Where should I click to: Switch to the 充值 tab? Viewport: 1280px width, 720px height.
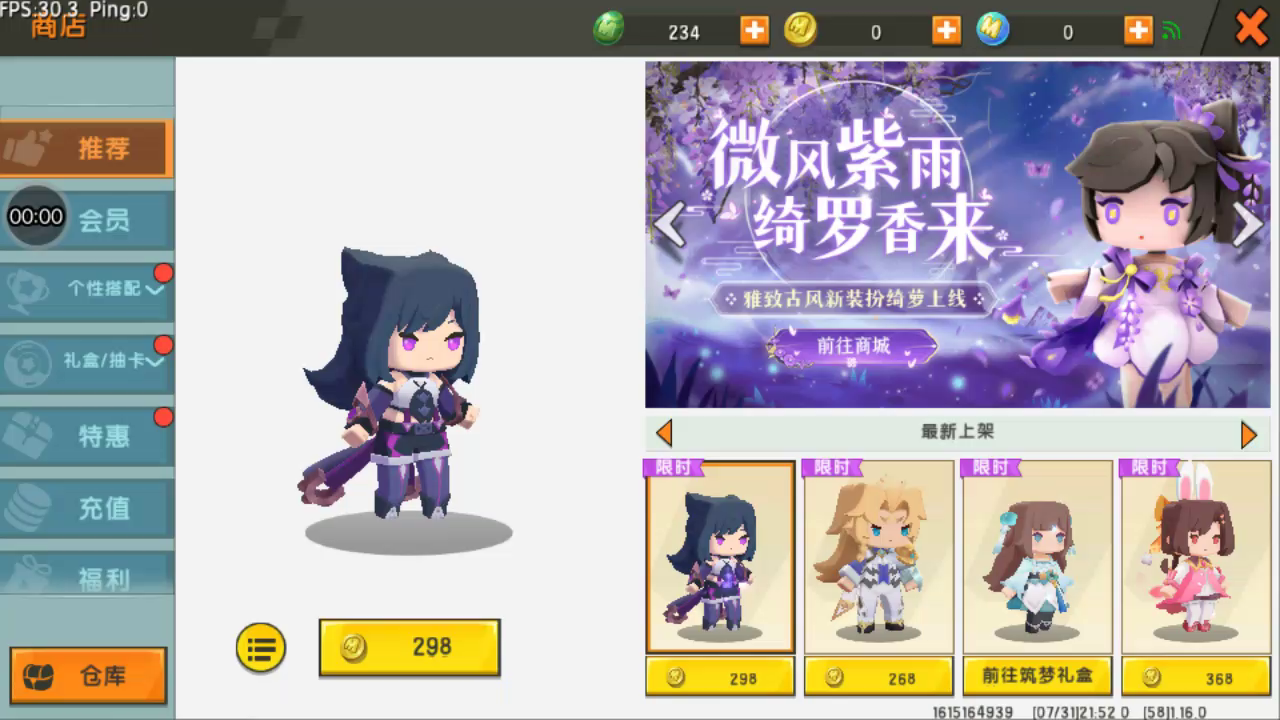click(x=87, y=508)
